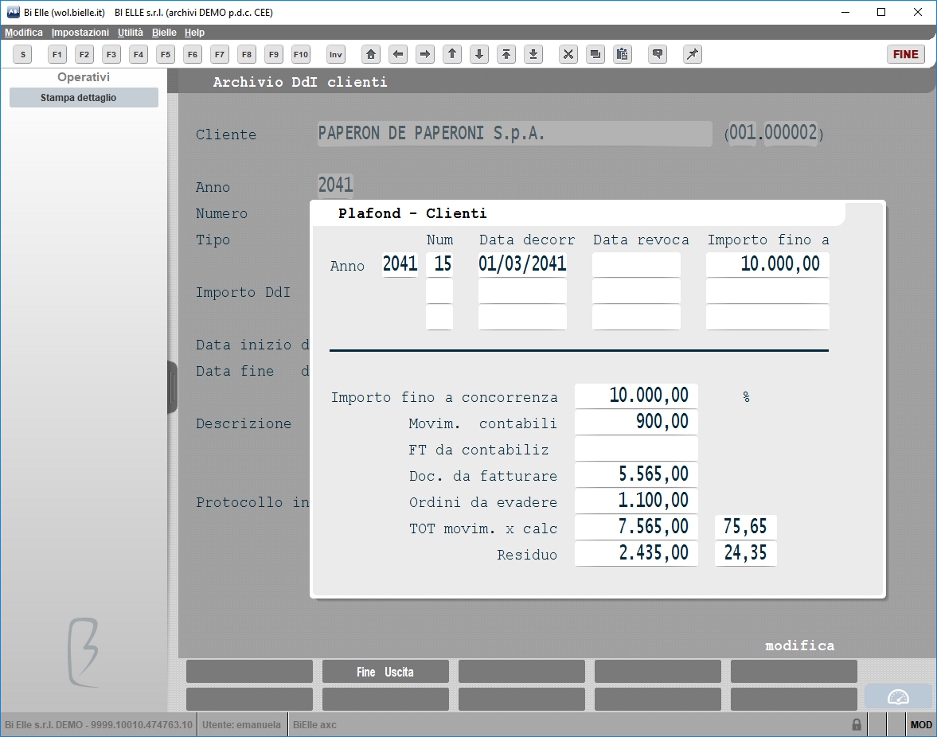Click Stampa dettaglio in Operativi panel
Image resolution: width=937 pixels, height=737 pixels.
84,97
